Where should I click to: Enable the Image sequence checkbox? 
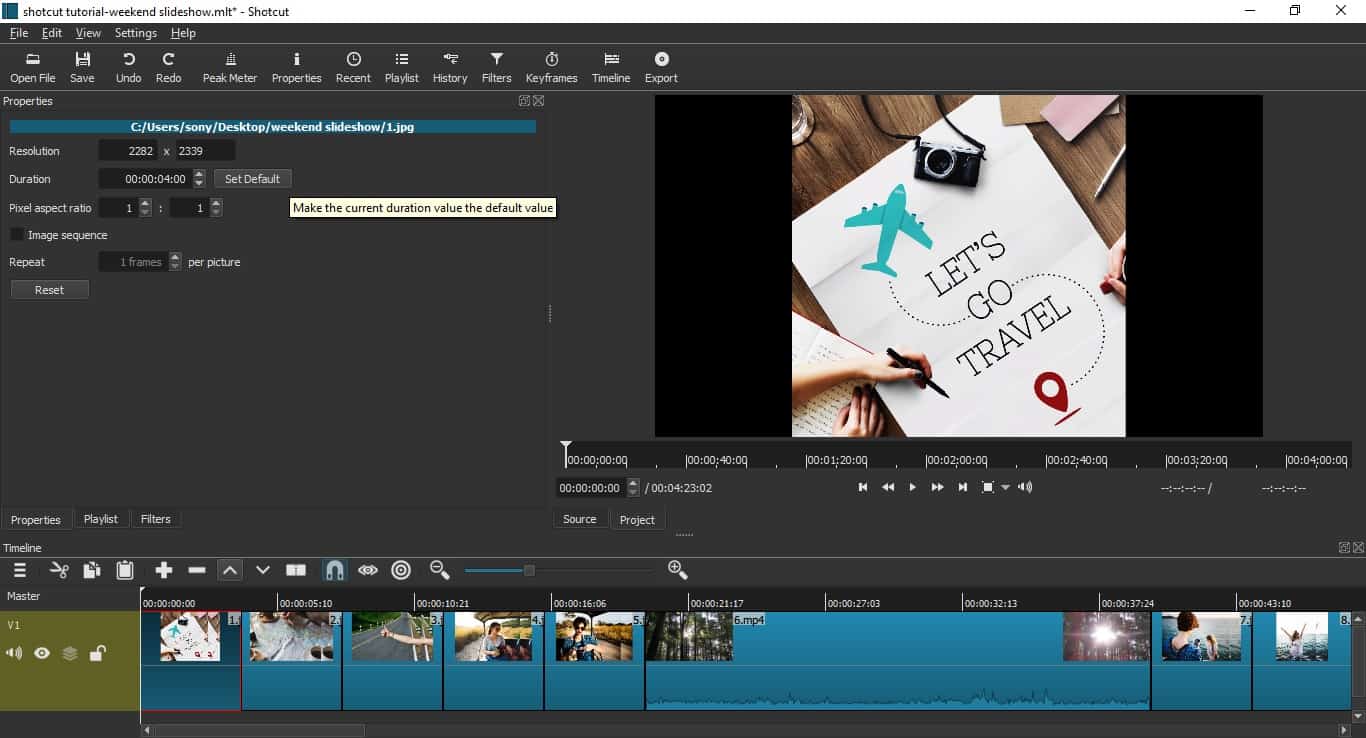point(17,234)
